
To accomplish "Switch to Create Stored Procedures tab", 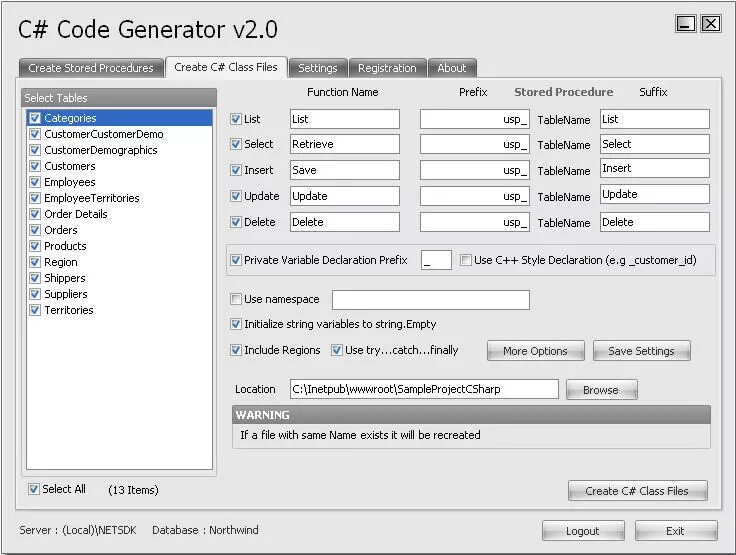I will point(91,68).
